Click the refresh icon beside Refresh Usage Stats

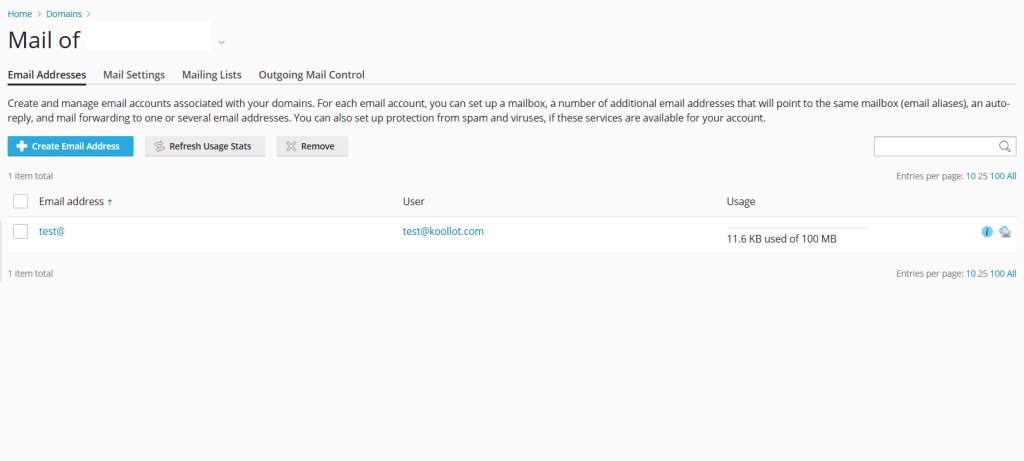click(x=158, y=147)
